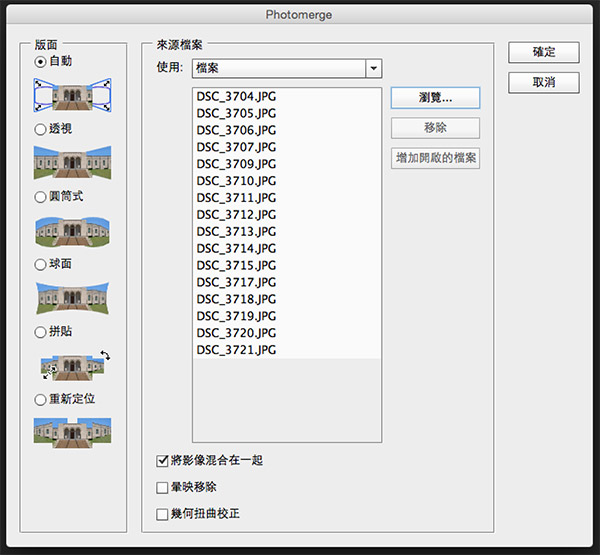Uncheck 將影像混合在一起 checkbox
Screen dimensions: 600x555
pos(163,461)
